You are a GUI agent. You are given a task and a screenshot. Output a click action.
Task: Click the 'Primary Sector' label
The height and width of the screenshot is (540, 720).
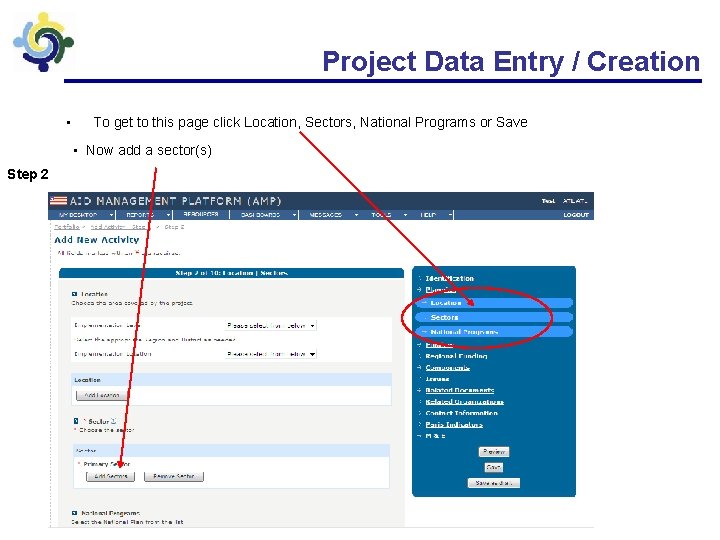[x=107, y=464]
